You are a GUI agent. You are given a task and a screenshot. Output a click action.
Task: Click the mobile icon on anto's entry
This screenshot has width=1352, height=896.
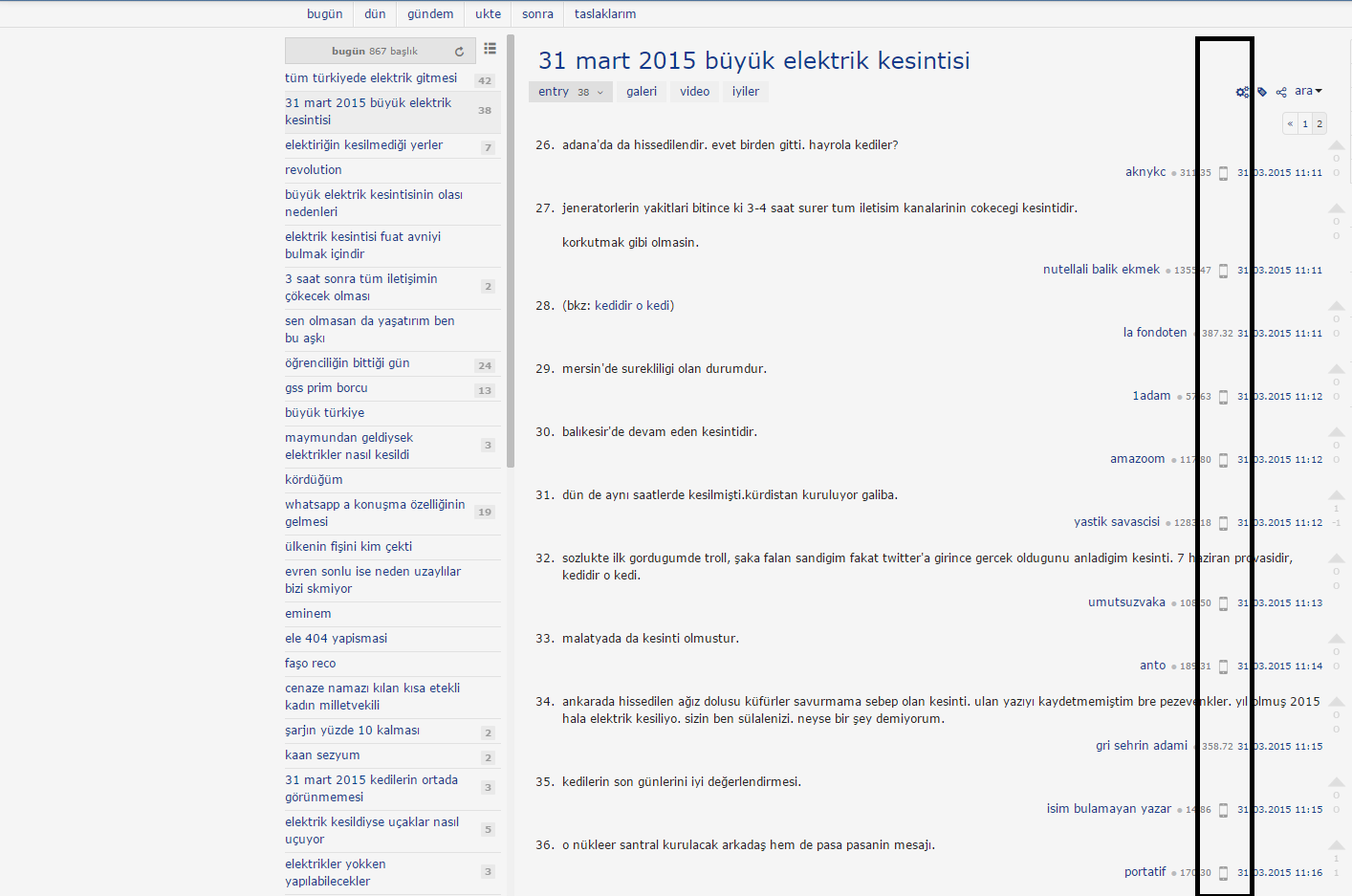point(1223,667)
